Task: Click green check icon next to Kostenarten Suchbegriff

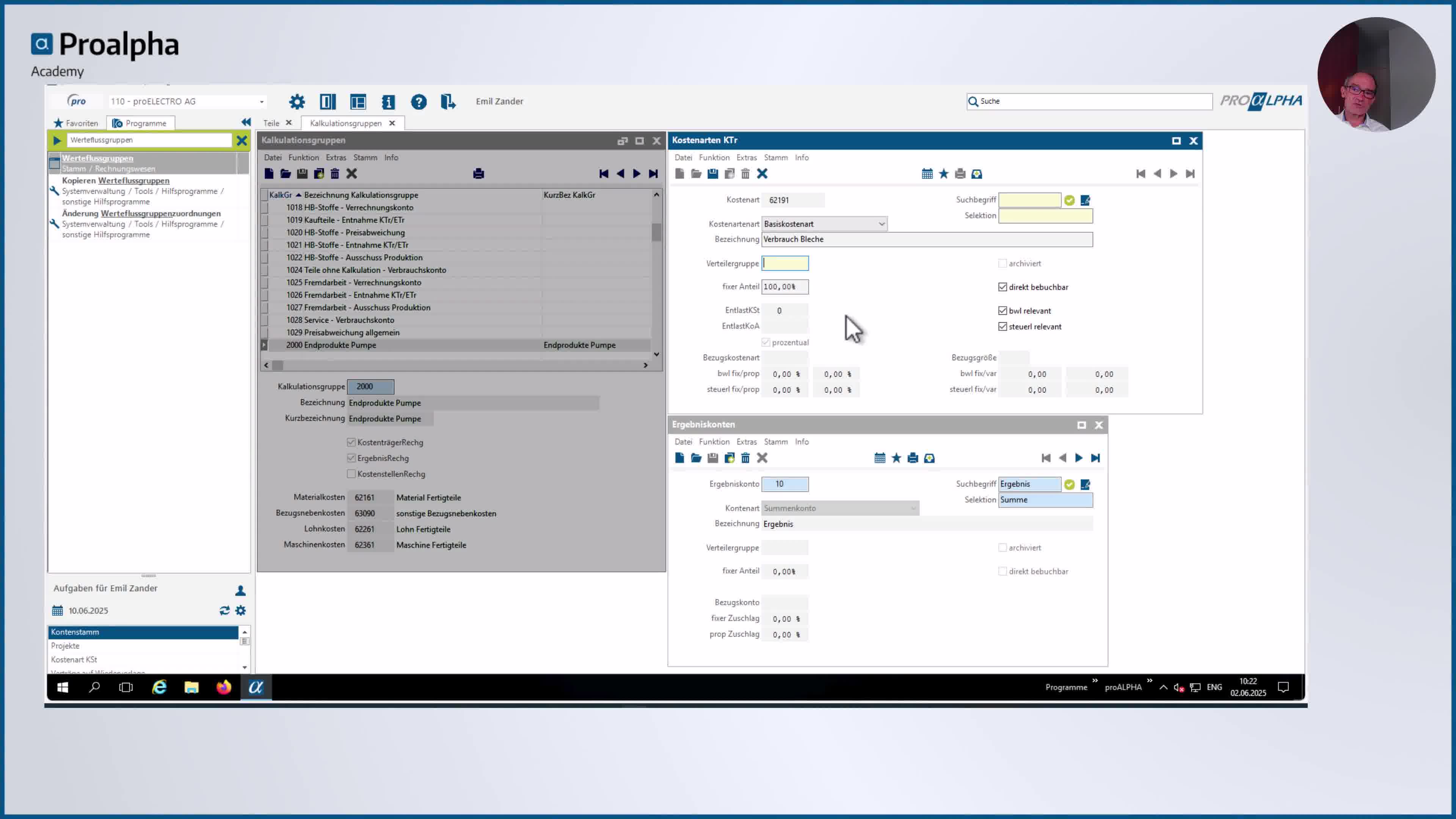Action: click(1069, 200)
